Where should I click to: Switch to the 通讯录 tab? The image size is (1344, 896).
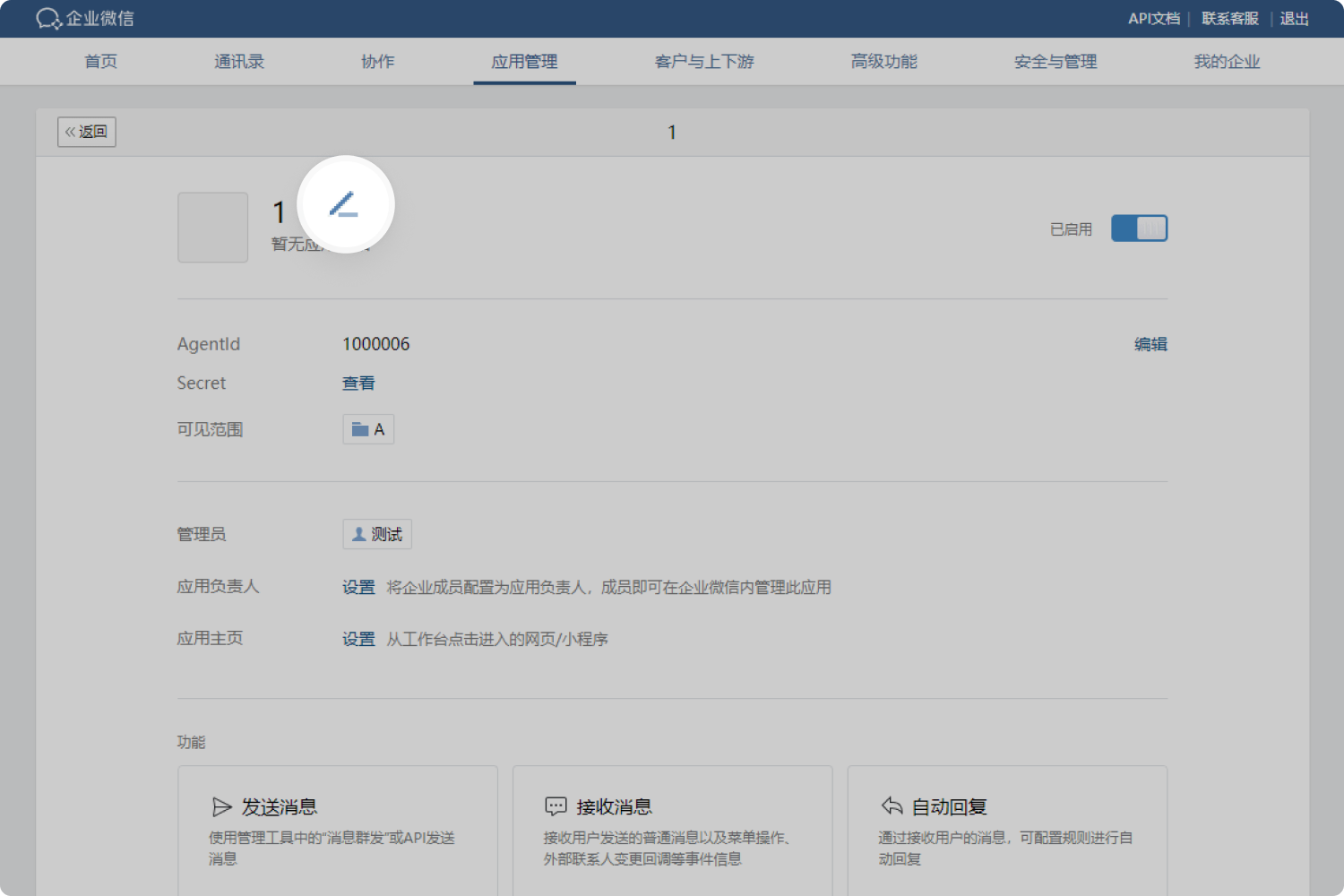(x=238, y=61)
